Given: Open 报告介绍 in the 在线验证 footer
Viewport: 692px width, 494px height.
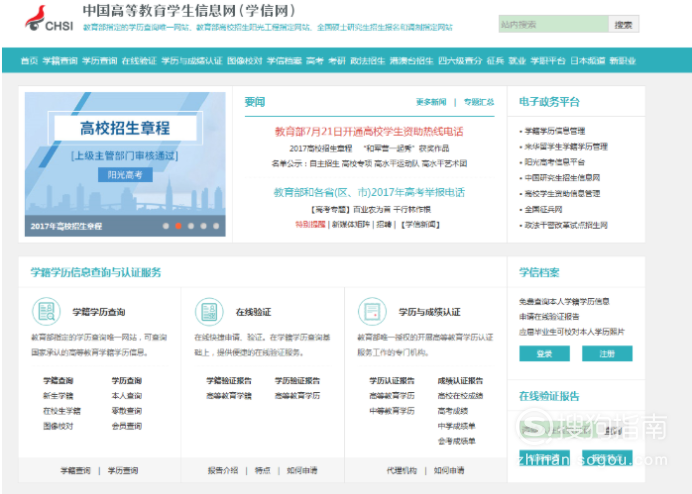Looking at the screenshot, I should coord(223,471).
